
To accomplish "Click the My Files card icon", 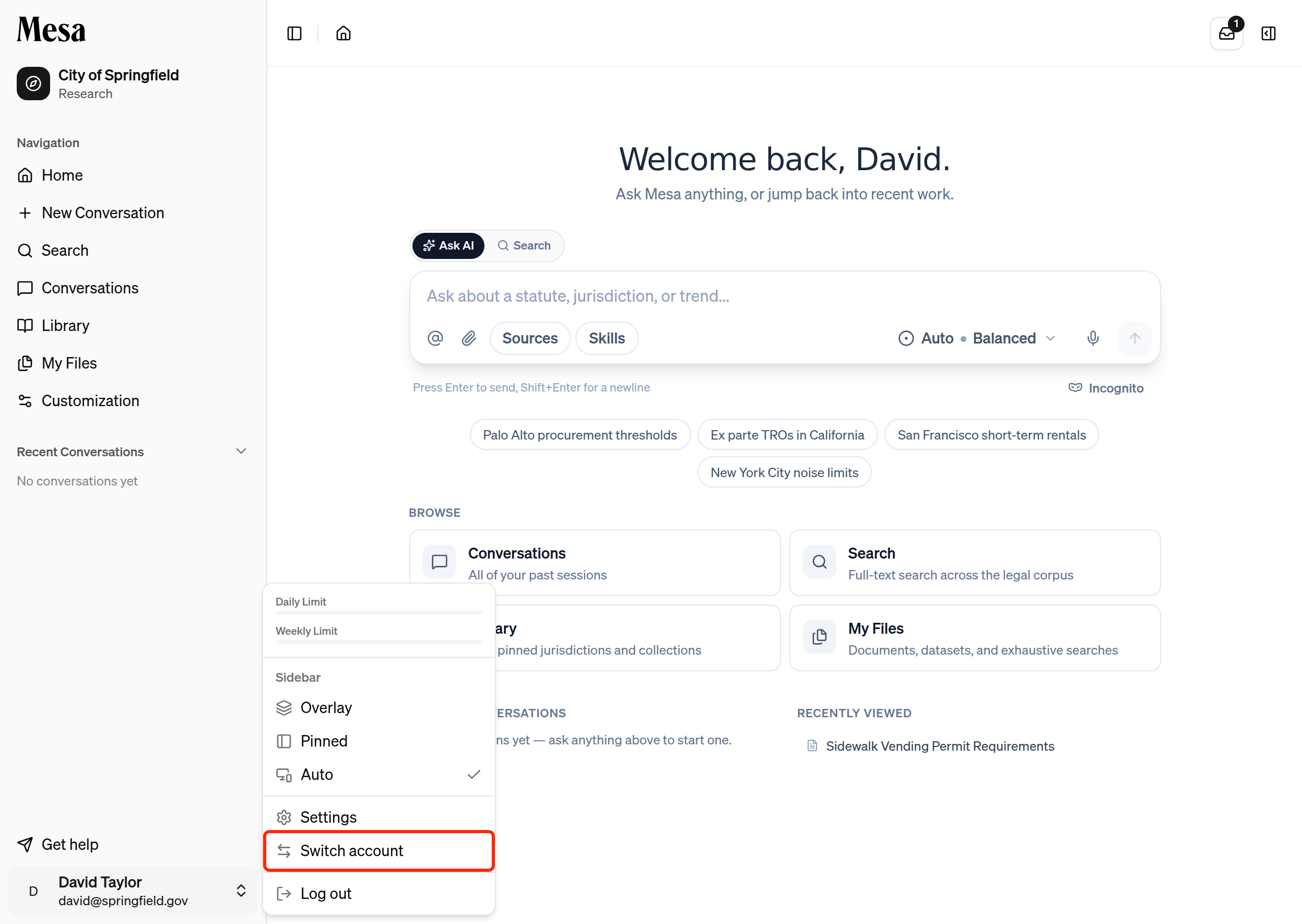I will click(x=820, y=637).
